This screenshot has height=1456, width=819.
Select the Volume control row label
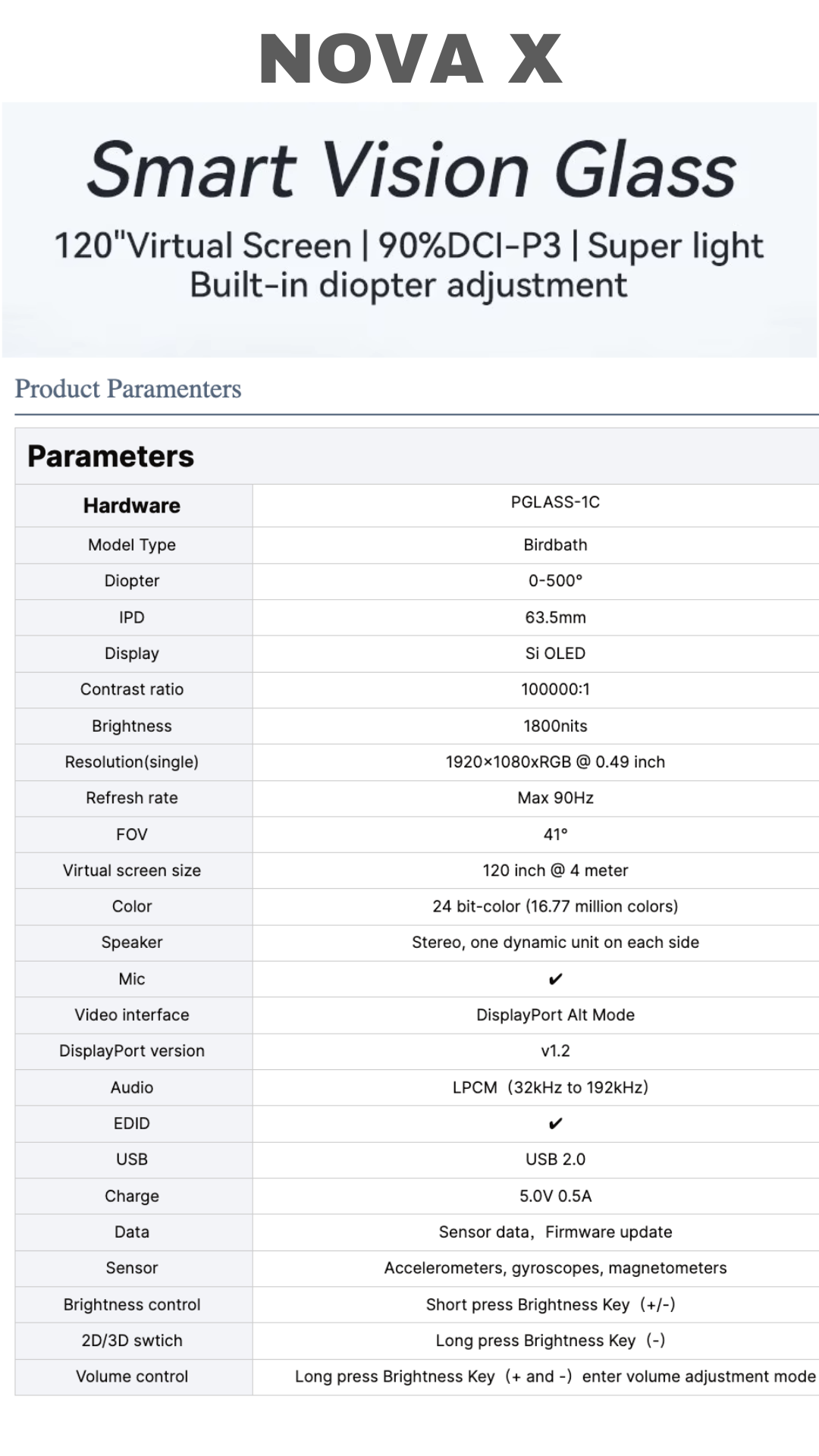(132, 1376)
